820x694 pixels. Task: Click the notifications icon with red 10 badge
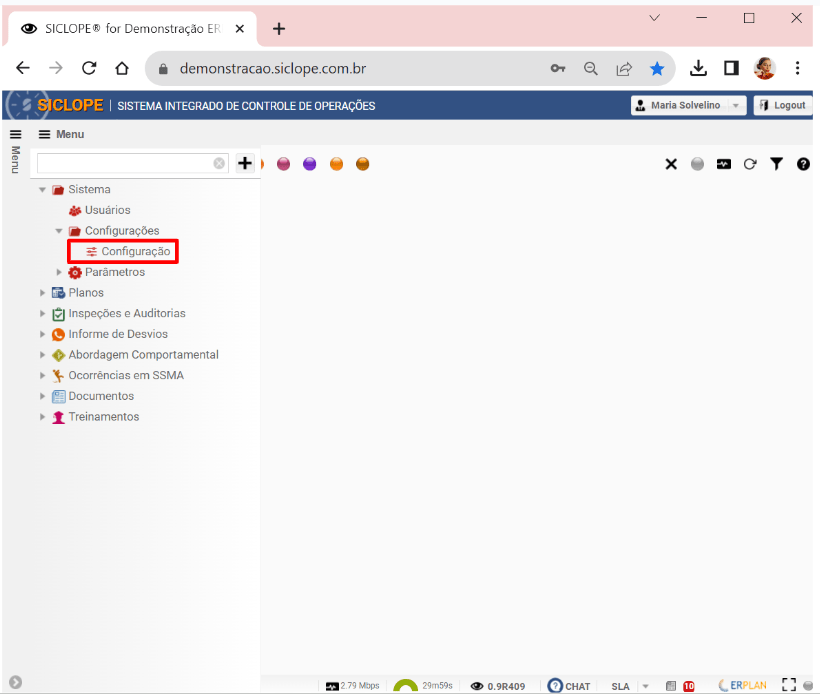tap(689, 686)
